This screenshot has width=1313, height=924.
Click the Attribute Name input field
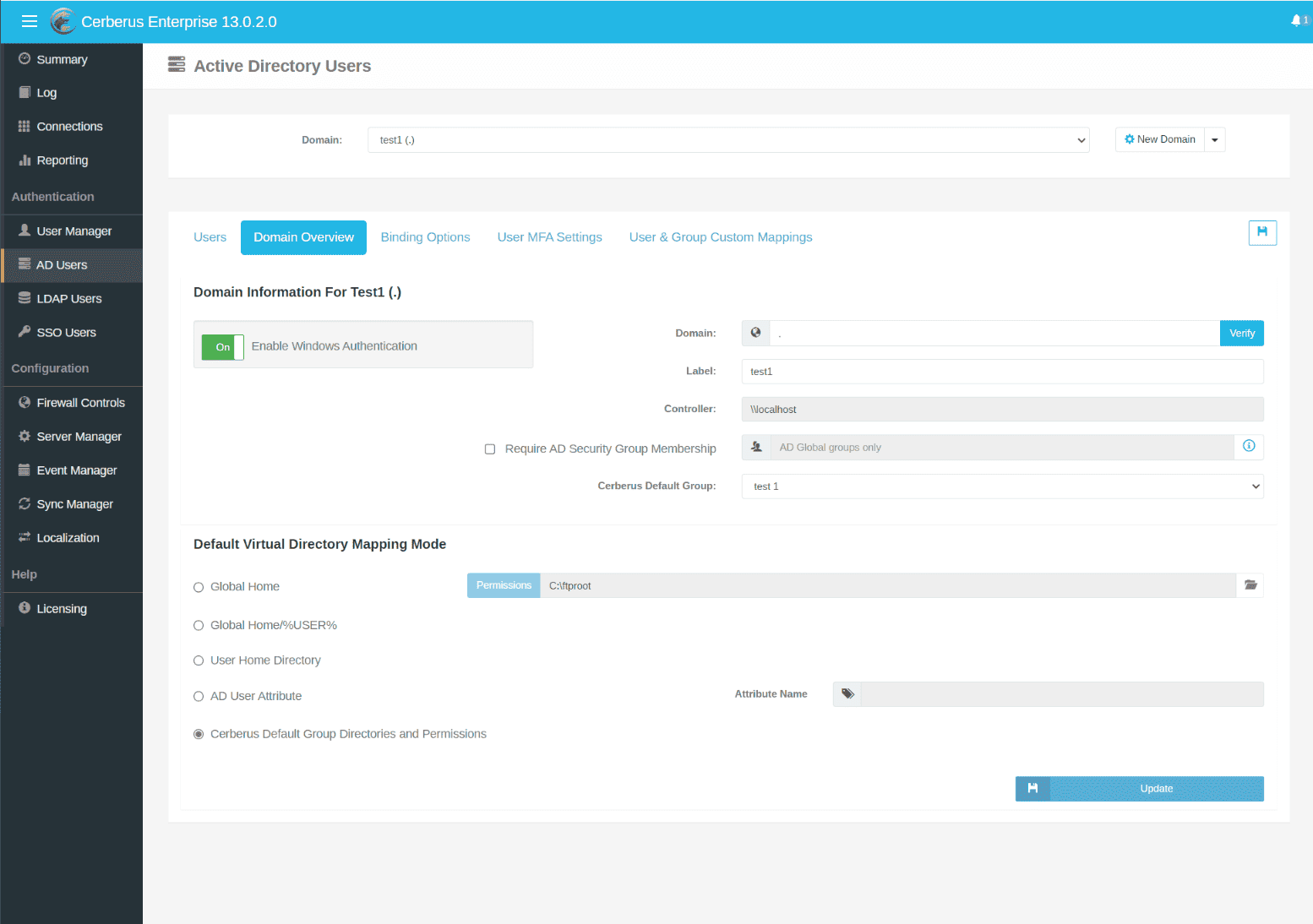pyautogui.click(x=1062, y=694)
